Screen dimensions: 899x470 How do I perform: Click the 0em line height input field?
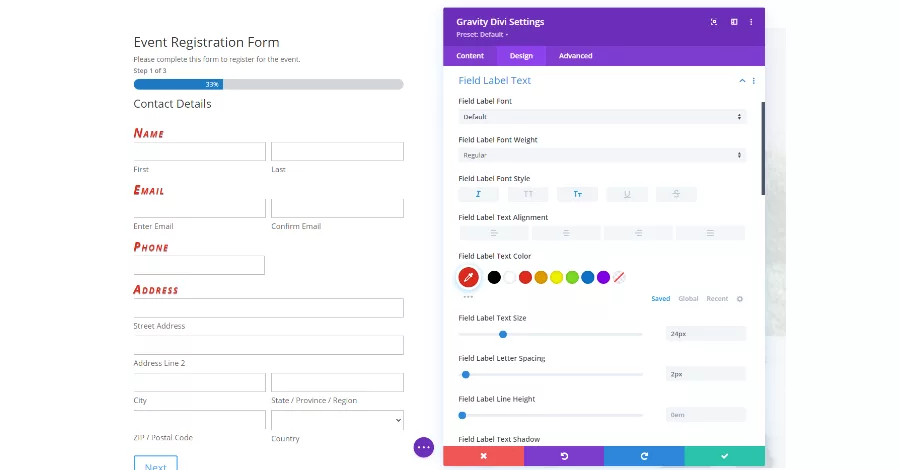pyautogui.click(x=706, y=415)
